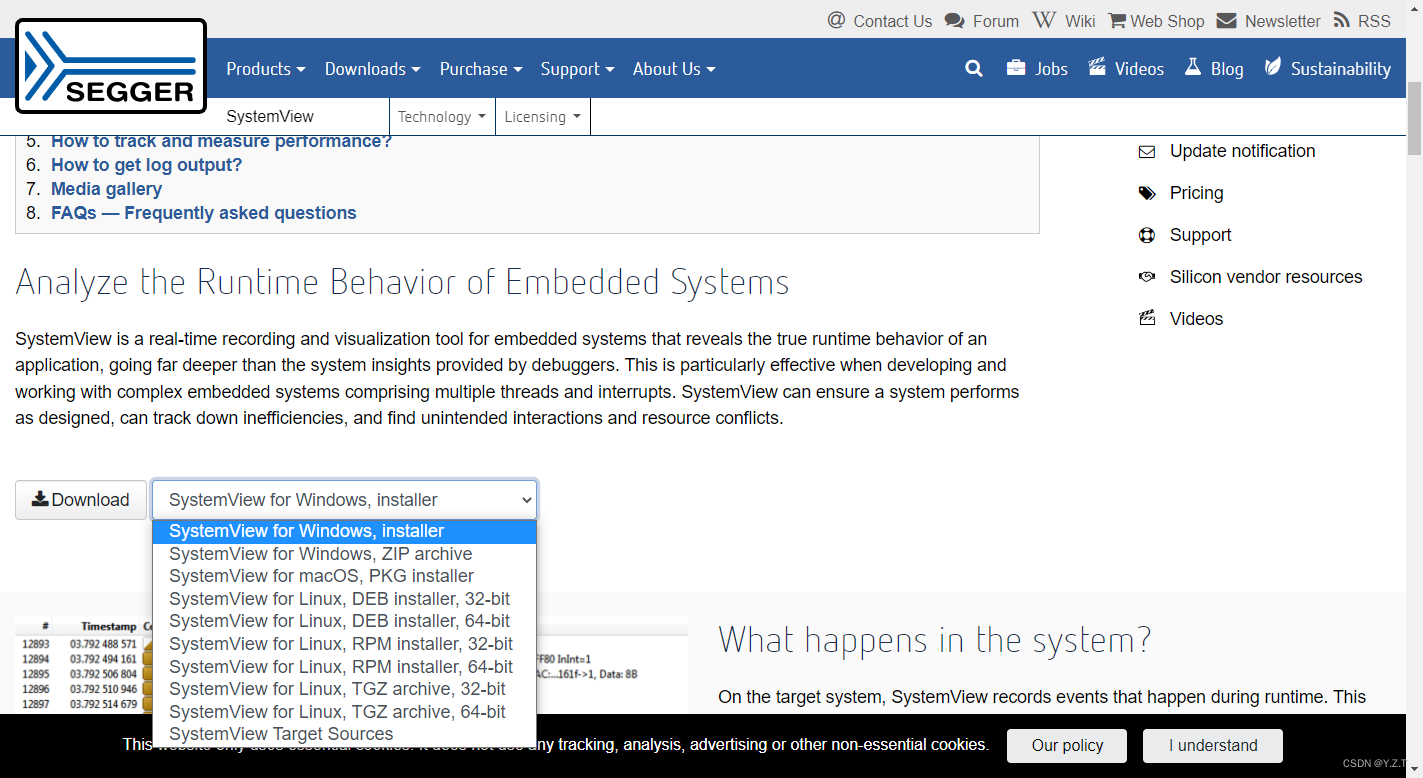Screen dimensions: 1423x778
Task: Accept cookies with I understand button
Action: click(x=1213, y=746)
